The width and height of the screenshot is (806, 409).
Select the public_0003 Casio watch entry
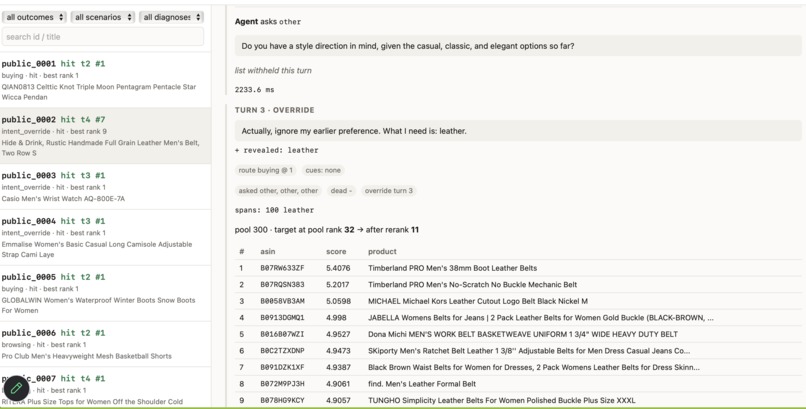tap(105, 187)
